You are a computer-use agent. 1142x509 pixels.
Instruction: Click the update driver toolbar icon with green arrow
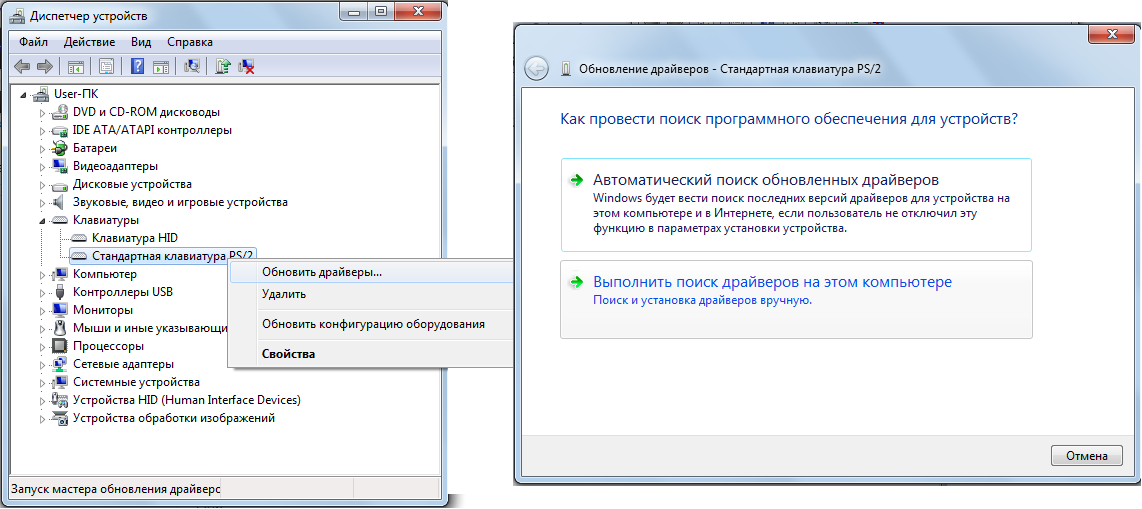coord(224,66)
